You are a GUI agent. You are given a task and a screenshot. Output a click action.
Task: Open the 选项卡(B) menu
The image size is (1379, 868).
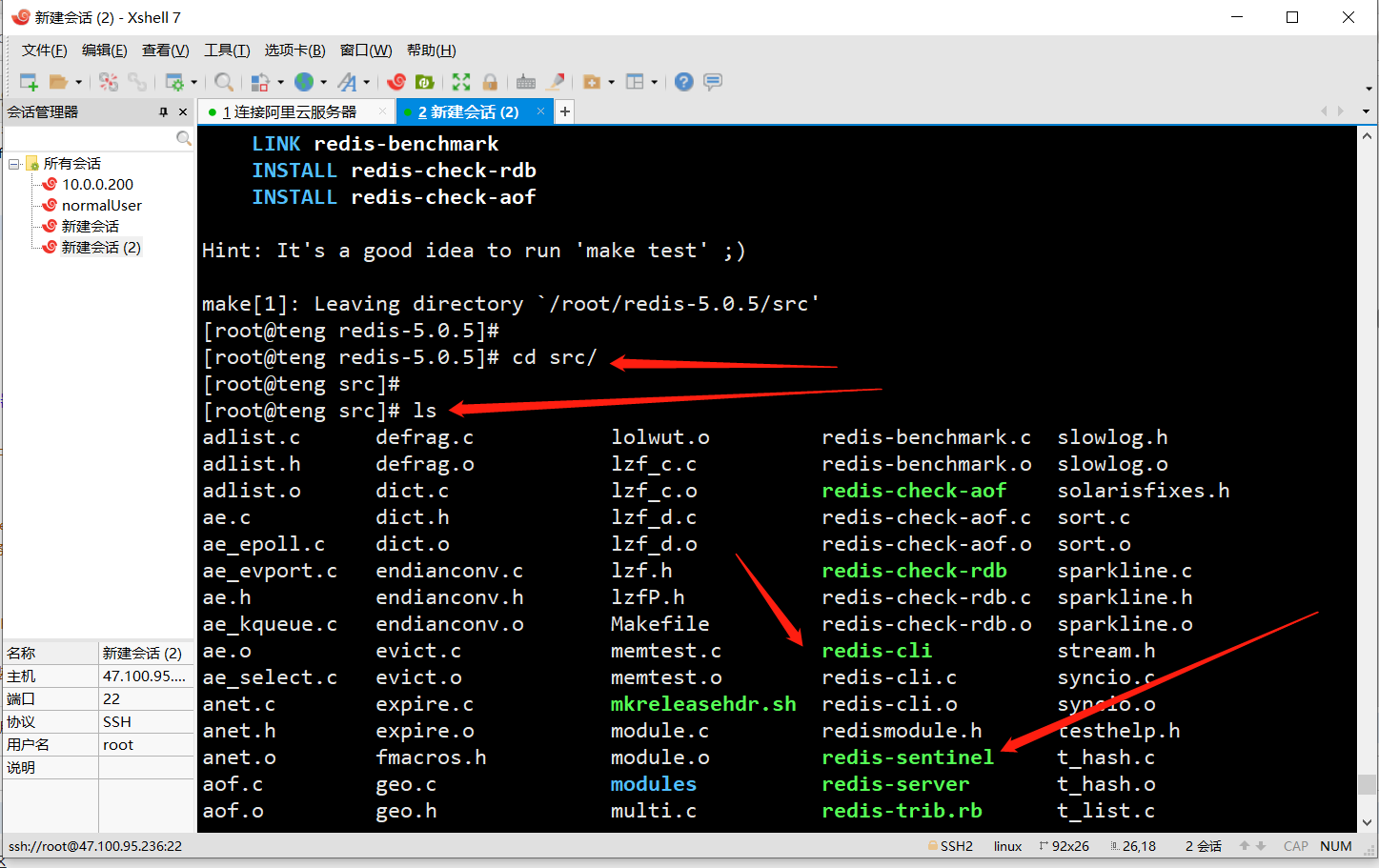point(294,50)
